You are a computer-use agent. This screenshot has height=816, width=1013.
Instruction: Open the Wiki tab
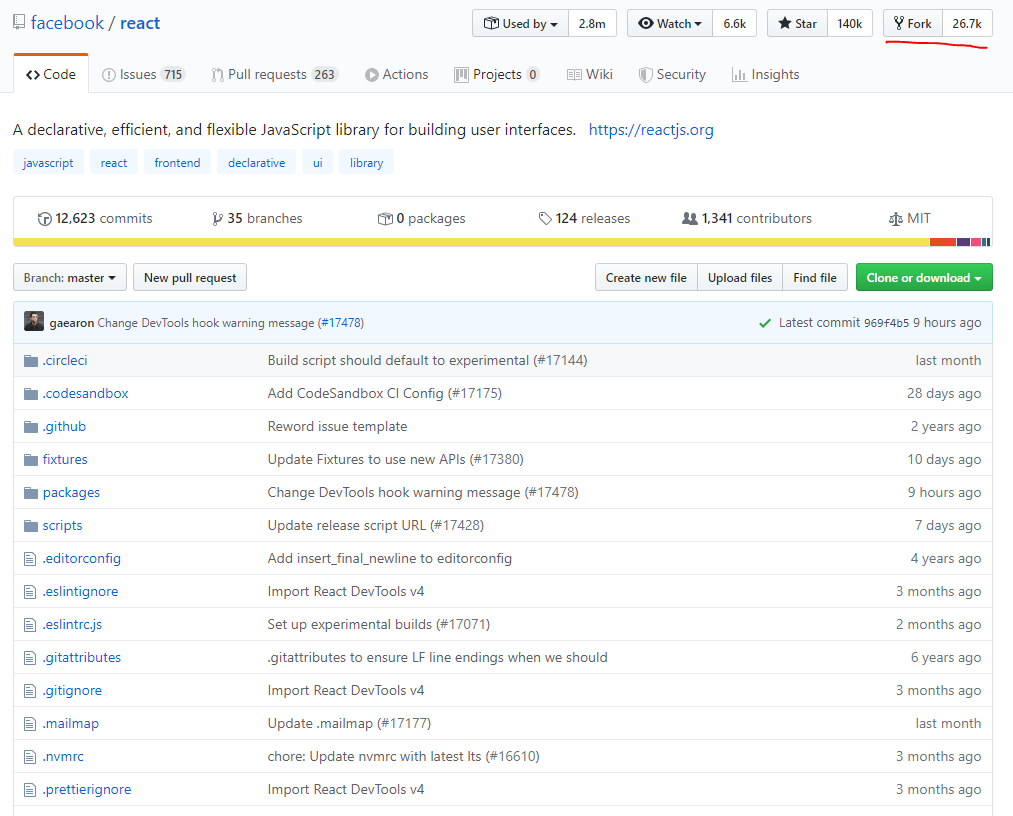pyautogui.click(x=589, y=74)
